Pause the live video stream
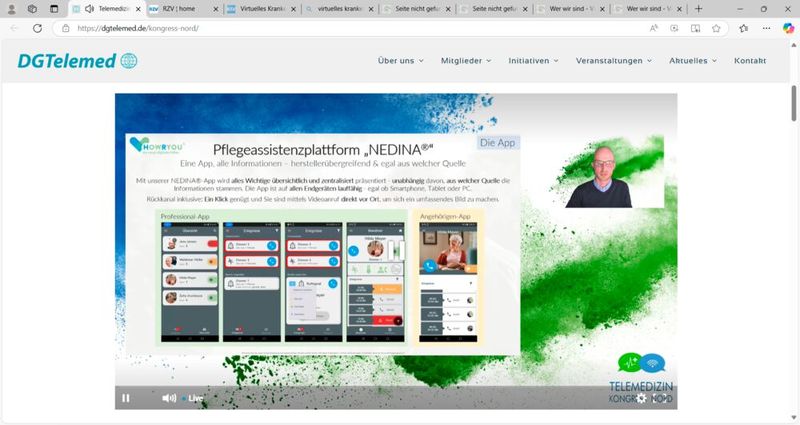The height and width of the screenshot is (425, 800). (x=126, y=398)
